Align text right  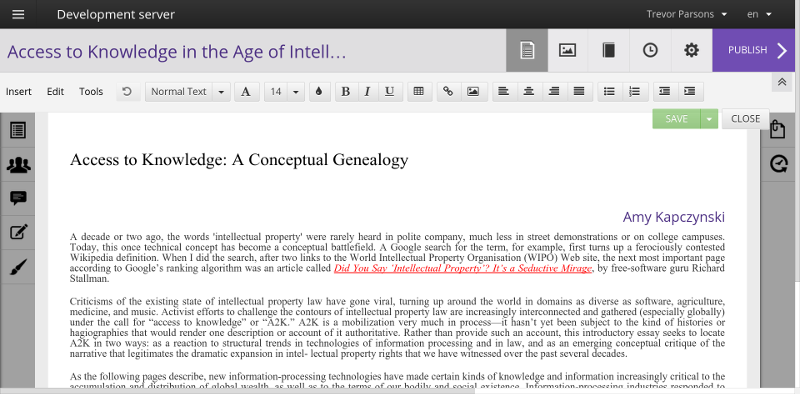point(554,92)
